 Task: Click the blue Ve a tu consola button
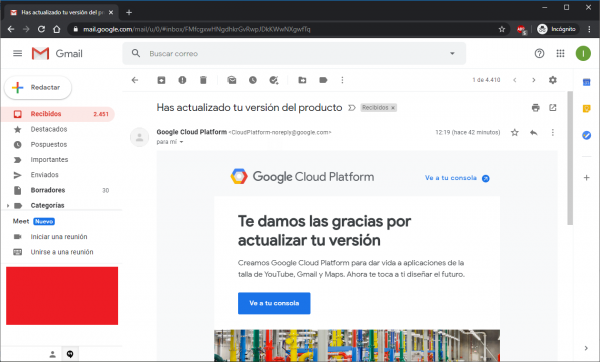pos(274,303)
